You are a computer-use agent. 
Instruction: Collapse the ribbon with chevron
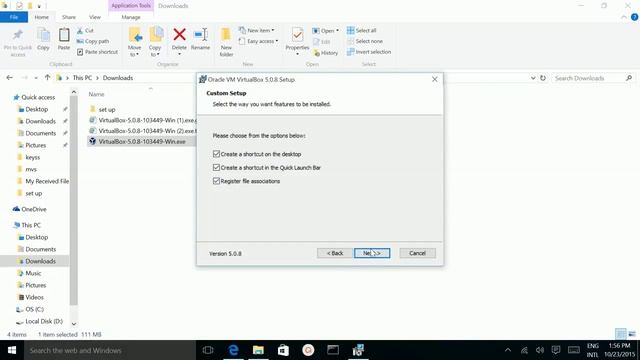pyautogui.click(x=624, y=17)
